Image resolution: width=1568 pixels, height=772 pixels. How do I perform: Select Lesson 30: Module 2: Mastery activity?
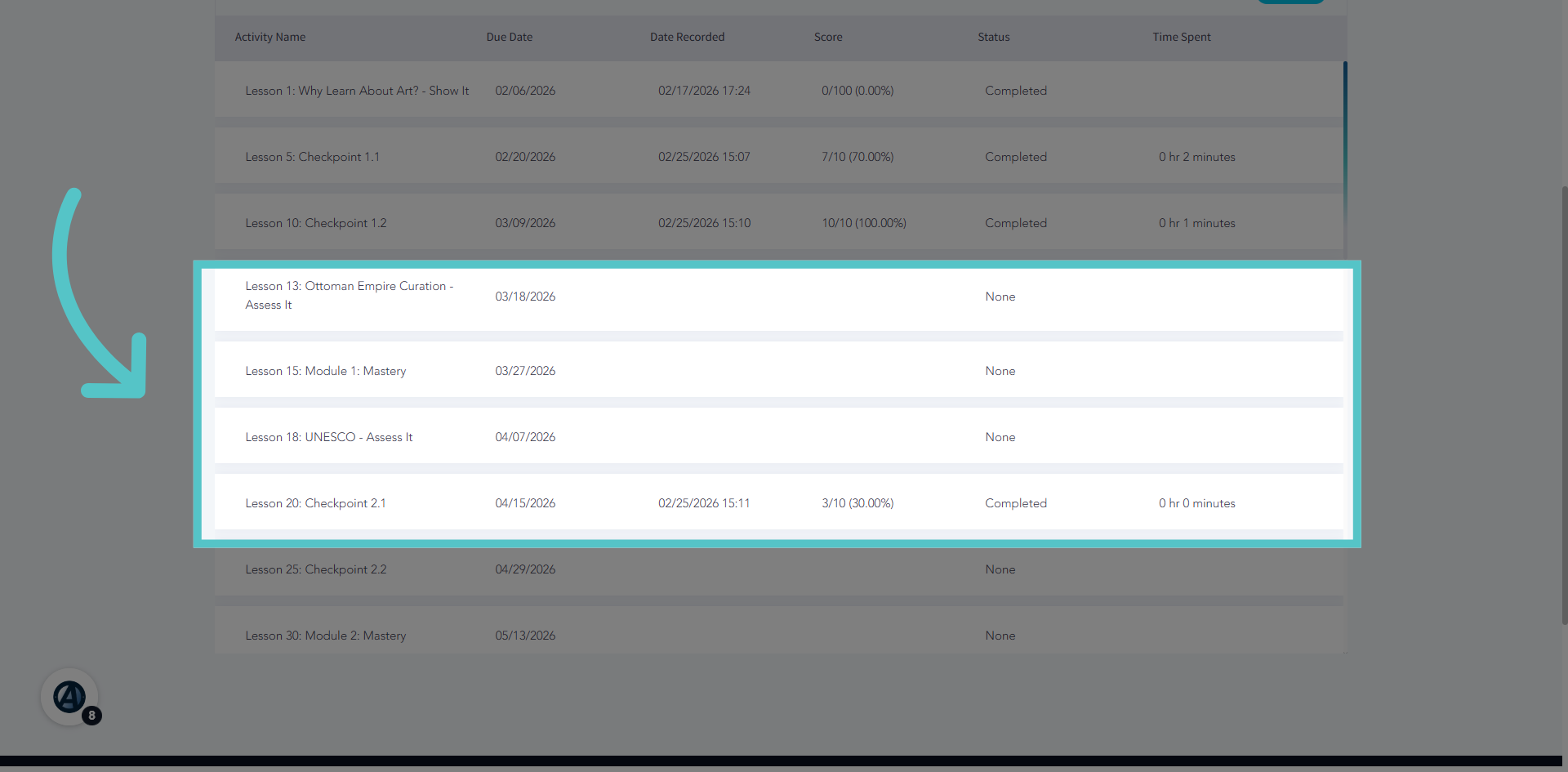[x=326, y=636]
